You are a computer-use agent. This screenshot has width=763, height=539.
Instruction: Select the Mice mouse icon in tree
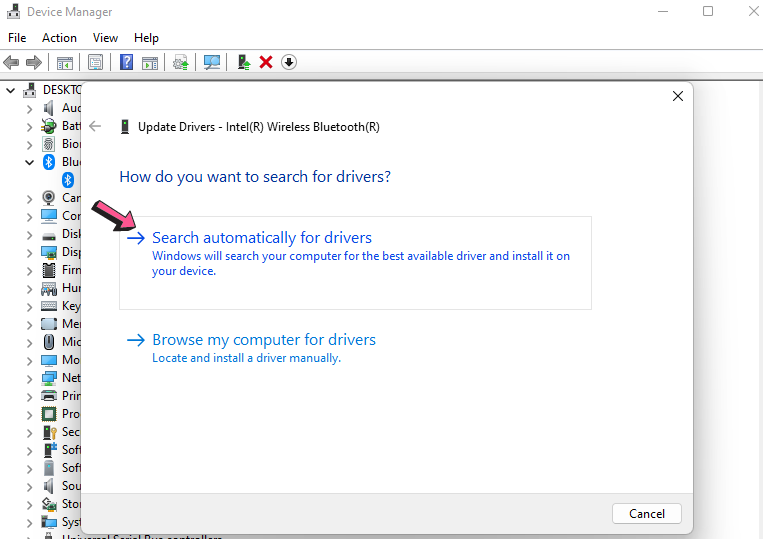pyautogui.click(x=49, y=342)
